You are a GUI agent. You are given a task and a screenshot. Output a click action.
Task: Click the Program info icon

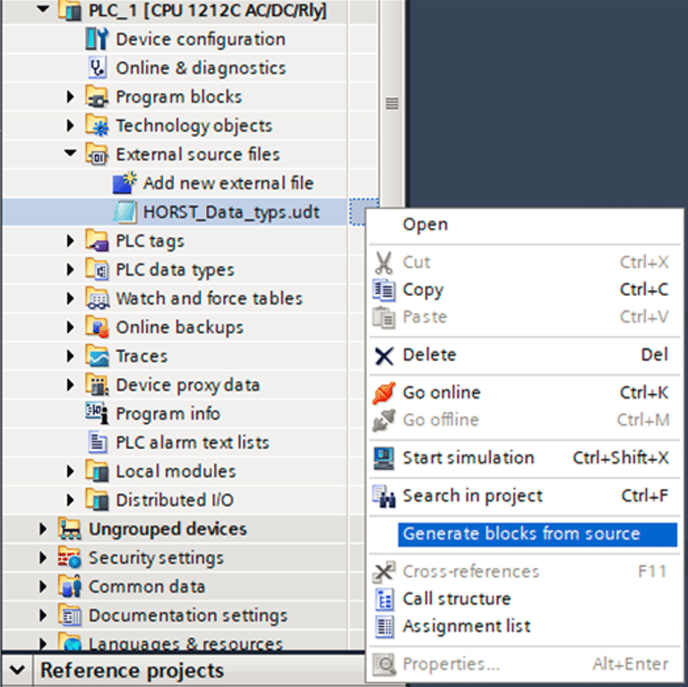click(x=97, y=414)
